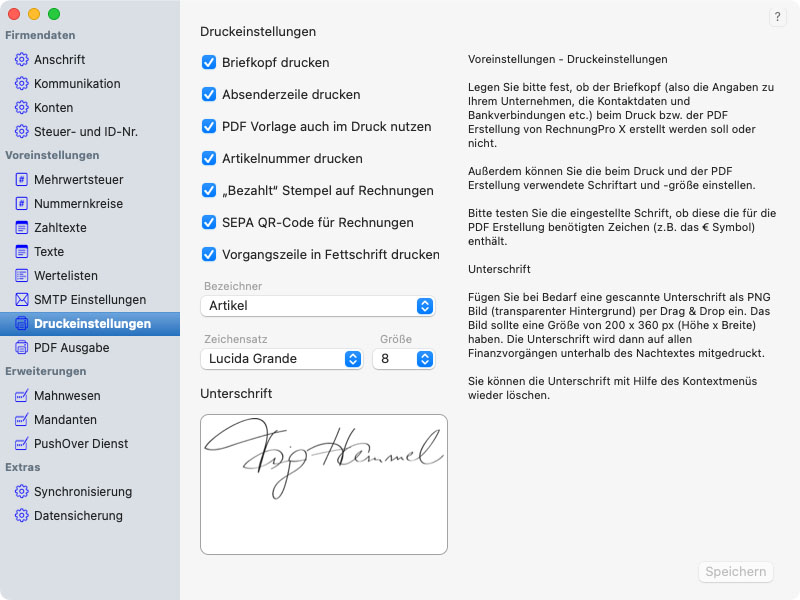Click the question mark help icon
This screenshot has width=800, height=600.
778,17
